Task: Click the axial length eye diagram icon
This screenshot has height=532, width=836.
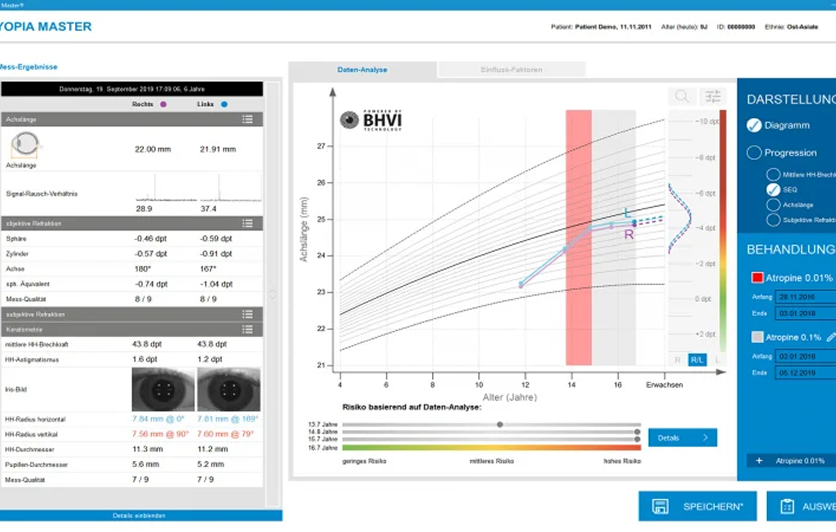Action: click(25, 145)
